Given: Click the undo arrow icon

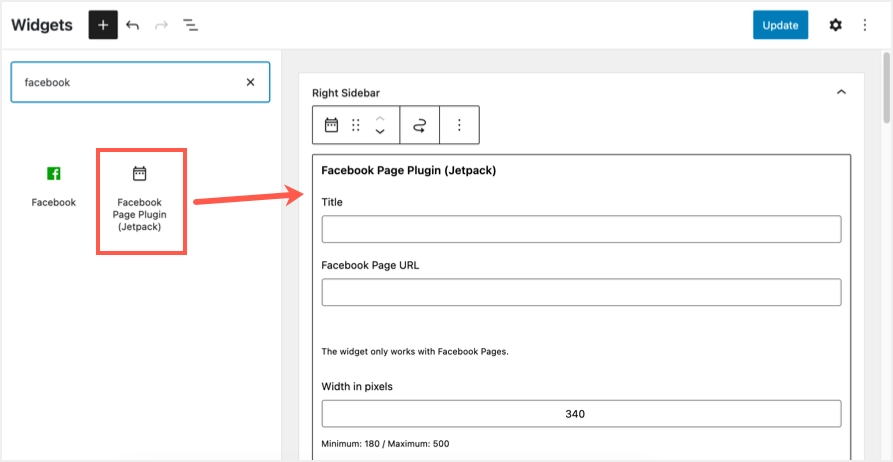Looking at the screenshot, I should pyautogui.click(x=133, y=25).
